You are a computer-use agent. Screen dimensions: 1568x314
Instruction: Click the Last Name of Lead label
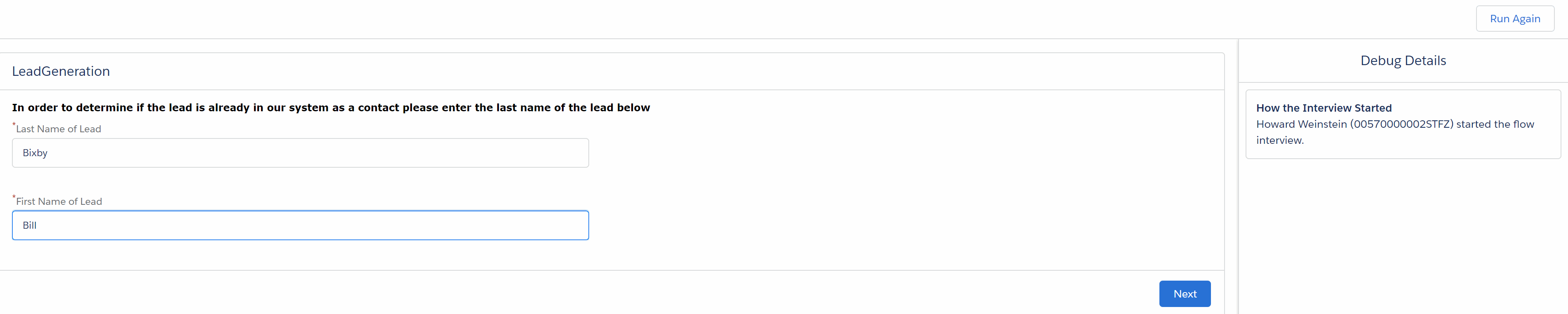[x=59, y=129]
